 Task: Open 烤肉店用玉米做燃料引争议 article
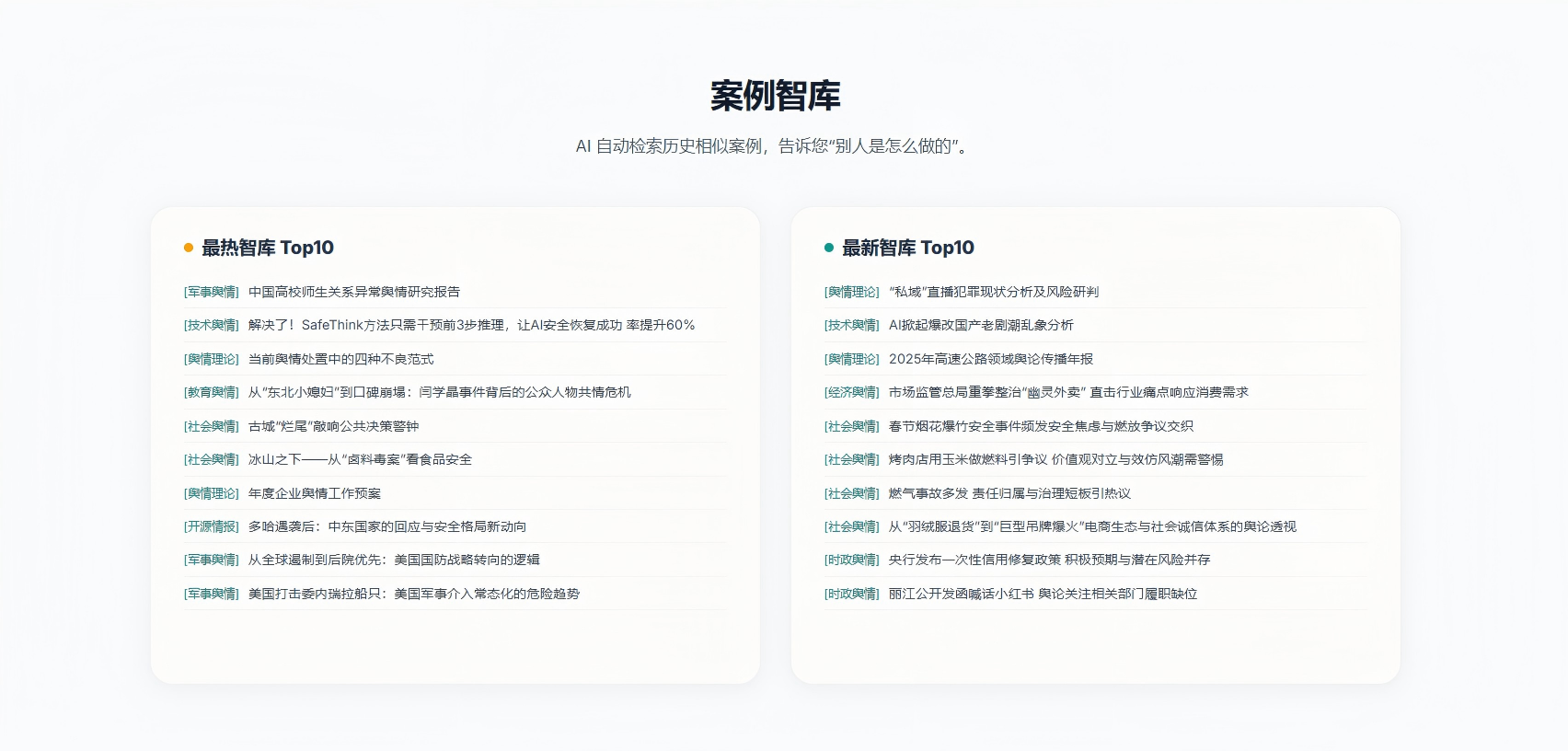(1055, 459)
